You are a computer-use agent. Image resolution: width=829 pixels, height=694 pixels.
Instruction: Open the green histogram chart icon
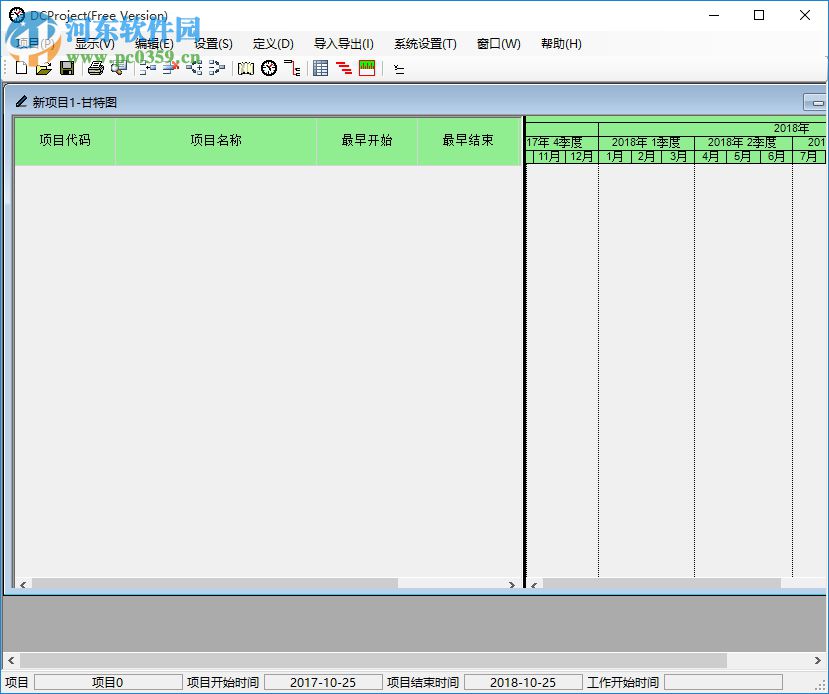pyautogui.click(x=367, y=68)
